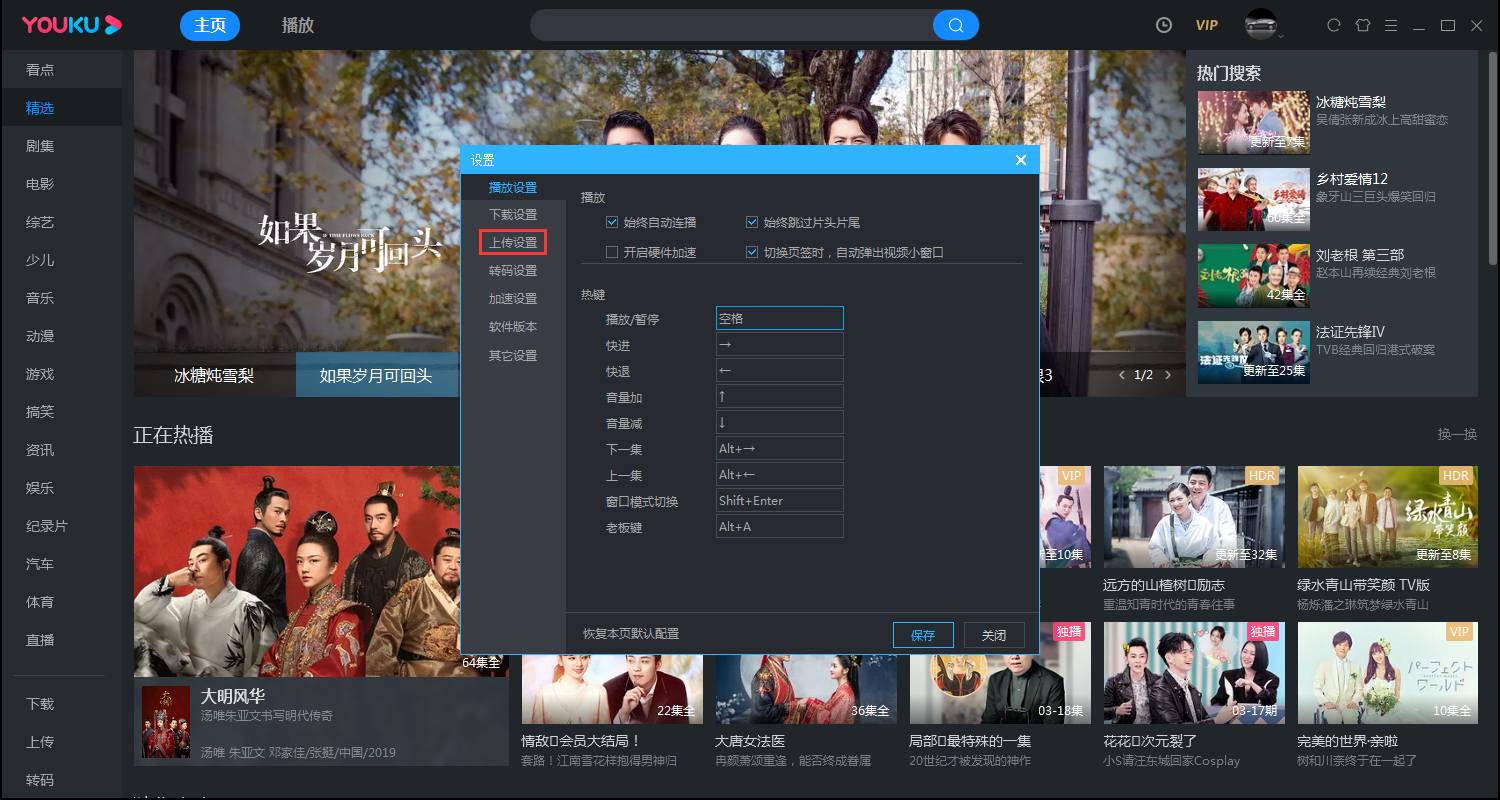Enable 开启硬件加速 hardware acceleration
1500x800 pixels.
pos(611,251)
